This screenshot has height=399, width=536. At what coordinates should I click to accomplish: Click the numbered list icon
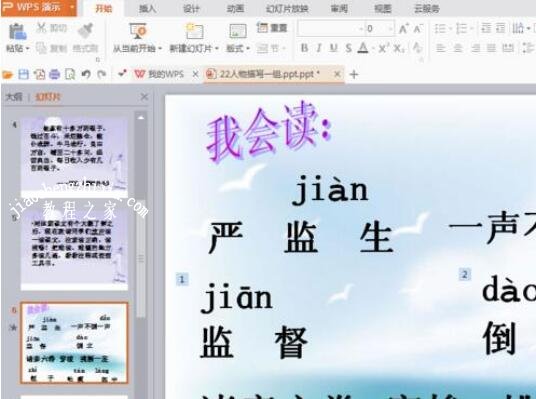[461, 29]
